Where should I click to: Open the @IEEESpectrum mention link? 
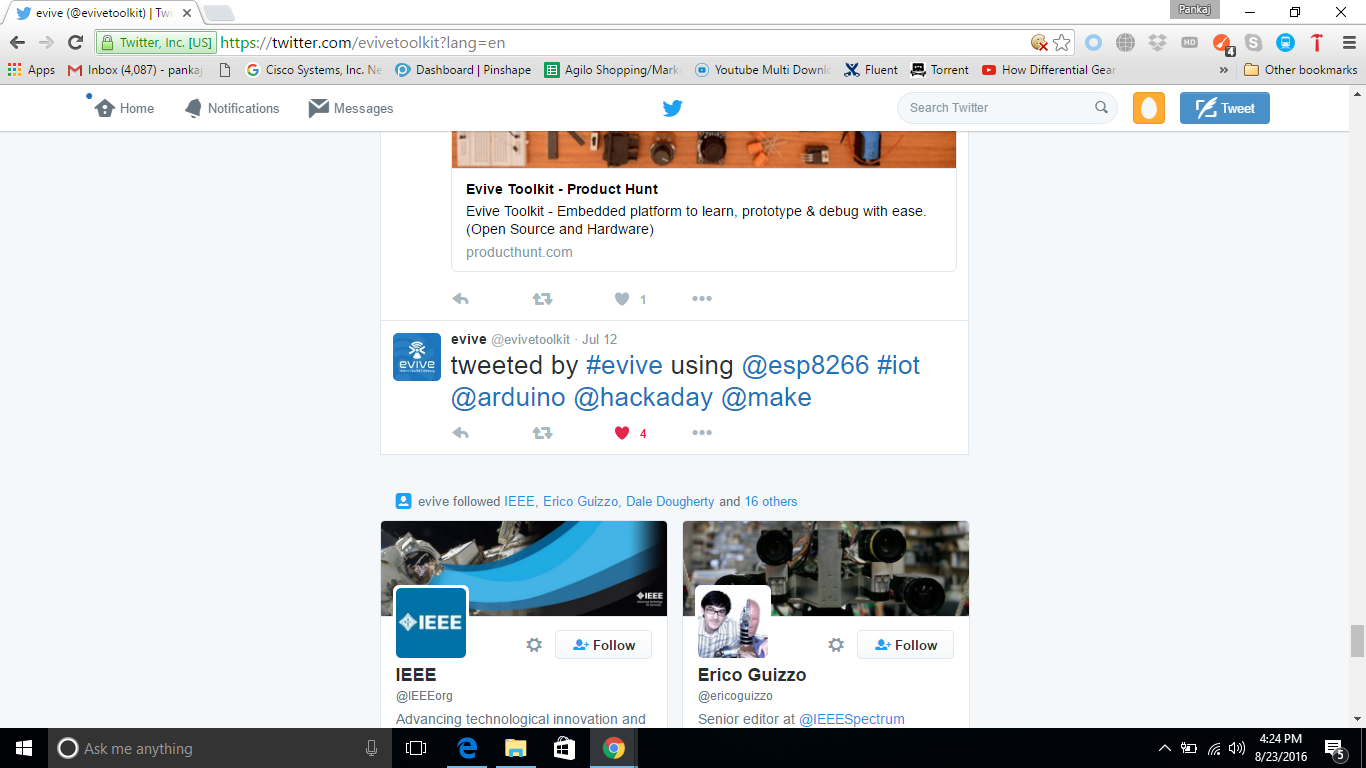(852, 719)
